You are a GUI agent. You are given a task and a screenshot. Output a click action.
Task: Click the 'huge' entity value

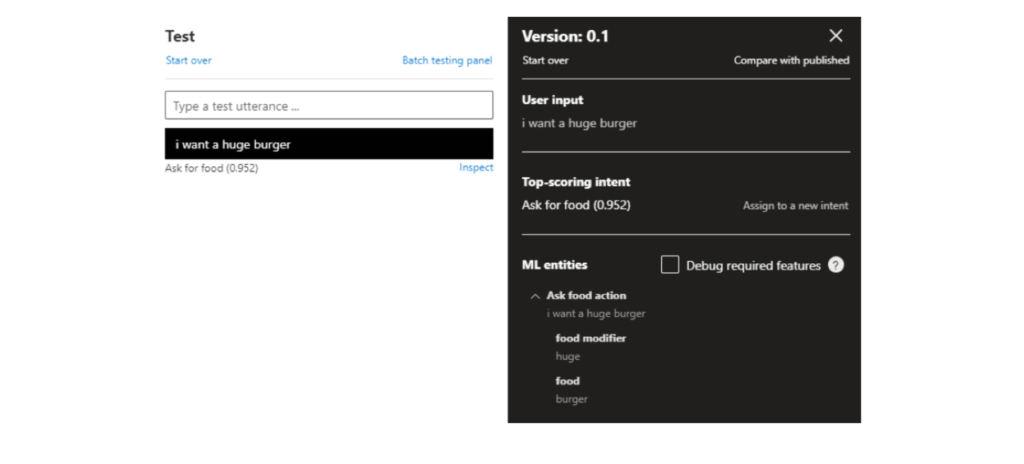coord(567,356)
